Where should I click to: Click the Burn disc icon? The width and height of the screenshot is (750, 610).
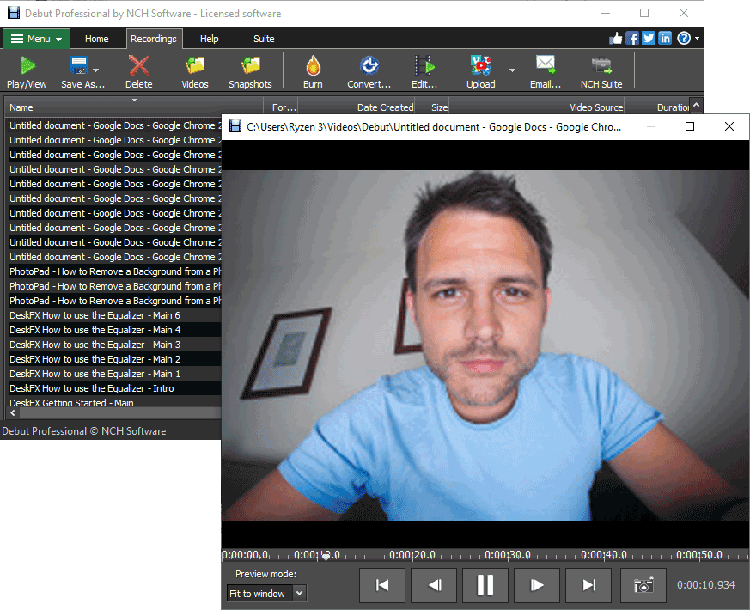pos(313,72)
